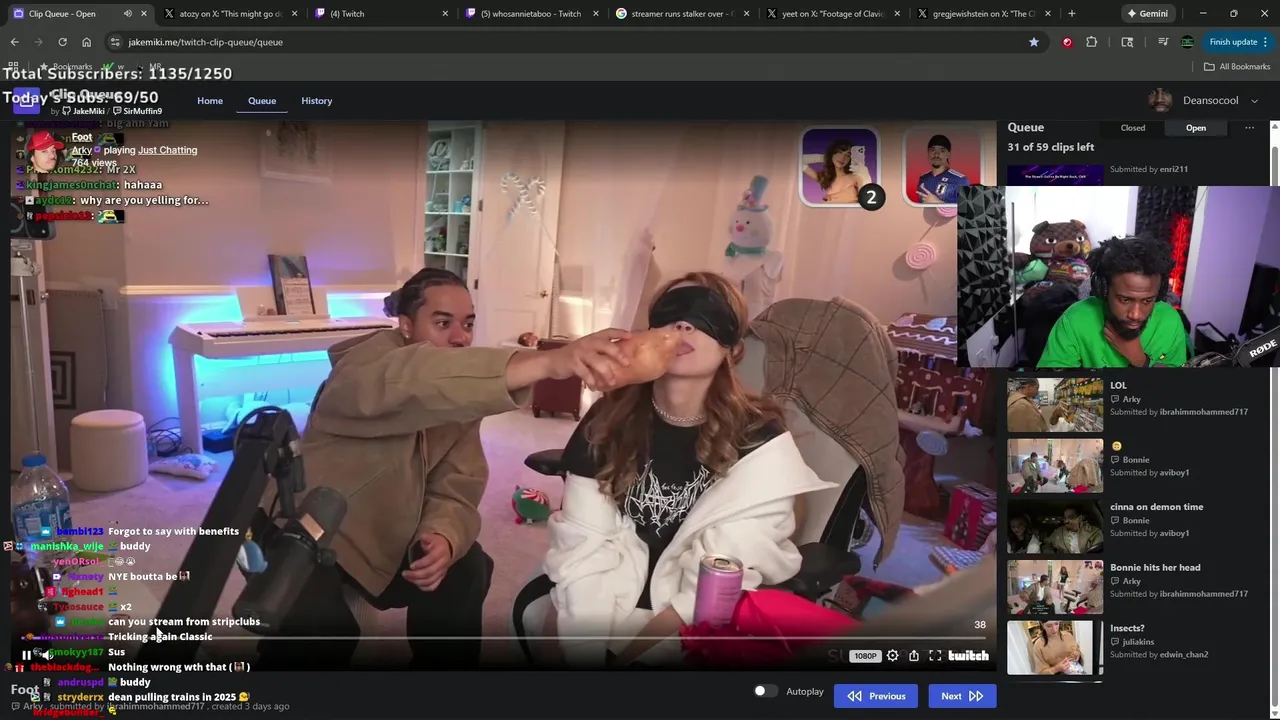1280x720 pixels.
Task: Open the Twitch logo link in player
Action: (x=968, y=656)
